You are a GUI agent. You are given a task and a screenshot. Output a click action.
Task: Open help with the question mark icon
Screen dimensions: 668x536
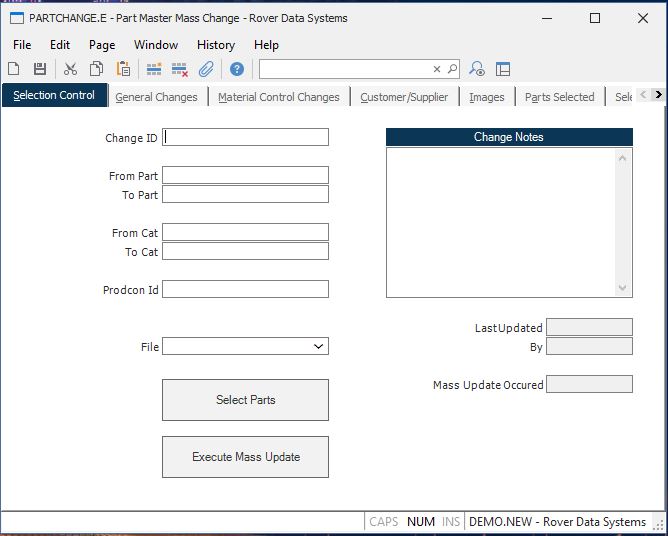tap(237, 69)
